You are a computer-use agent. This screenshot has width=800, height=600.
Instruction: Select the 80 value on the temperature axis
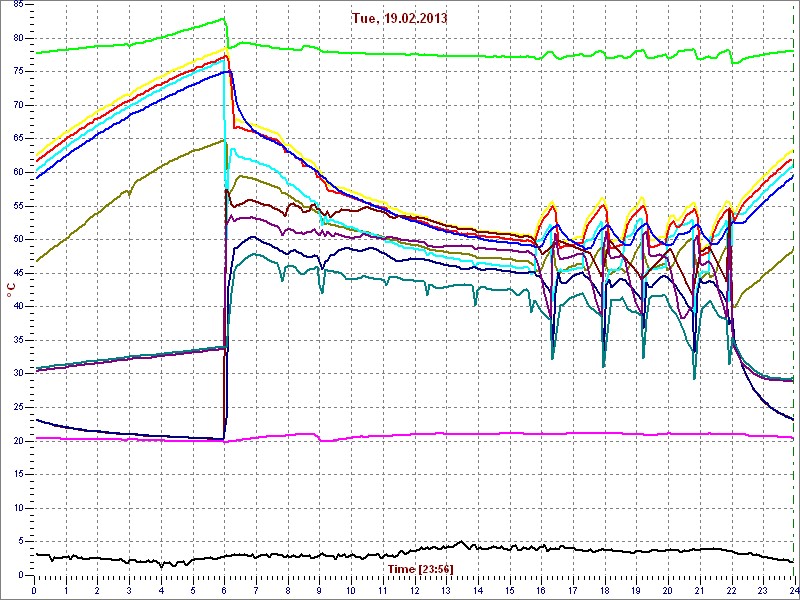click(18, 38)
